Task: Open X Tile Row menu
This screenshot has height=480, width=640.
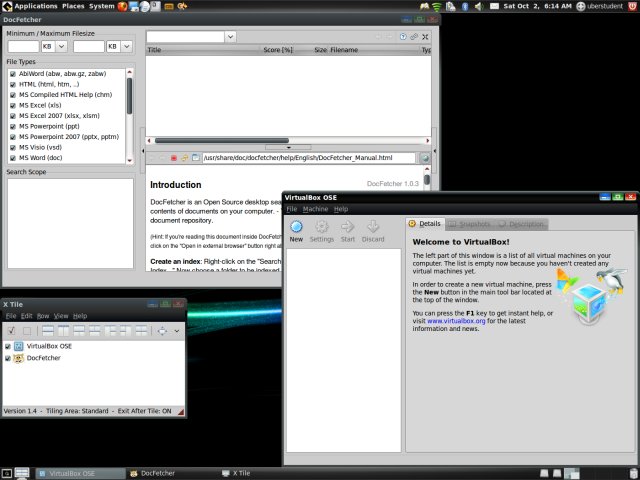Action: pyautogui.click(x=43, y=316)
